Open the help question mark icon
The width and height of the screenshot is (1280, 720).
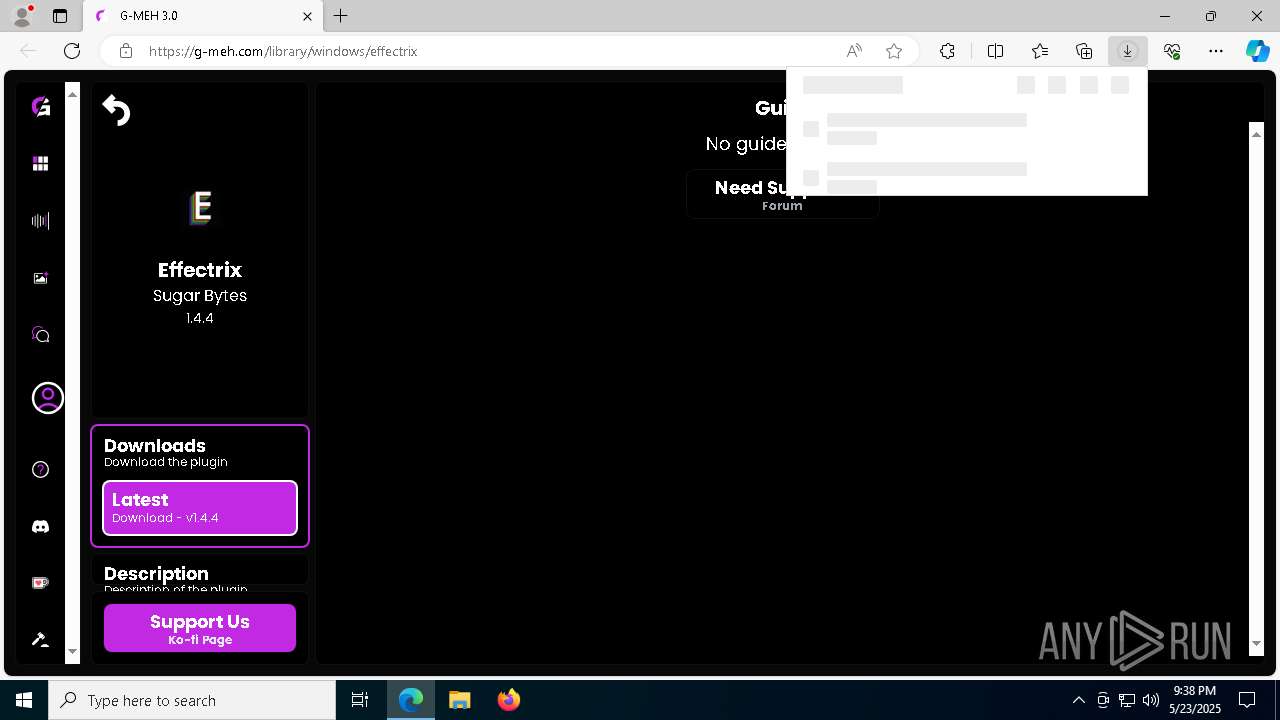tap(41, 469)
